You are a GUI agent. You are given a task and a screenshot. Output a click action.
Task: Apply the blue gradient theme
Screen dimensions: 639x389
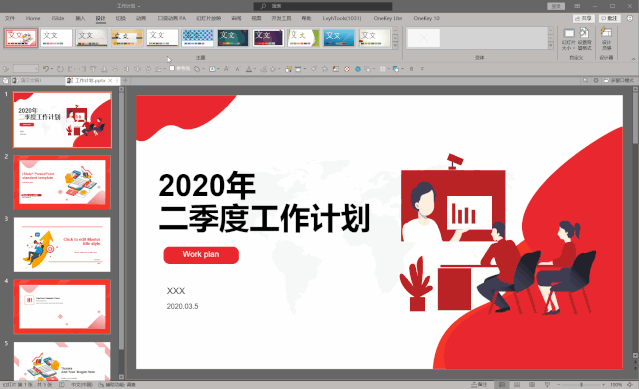[339, 37]
